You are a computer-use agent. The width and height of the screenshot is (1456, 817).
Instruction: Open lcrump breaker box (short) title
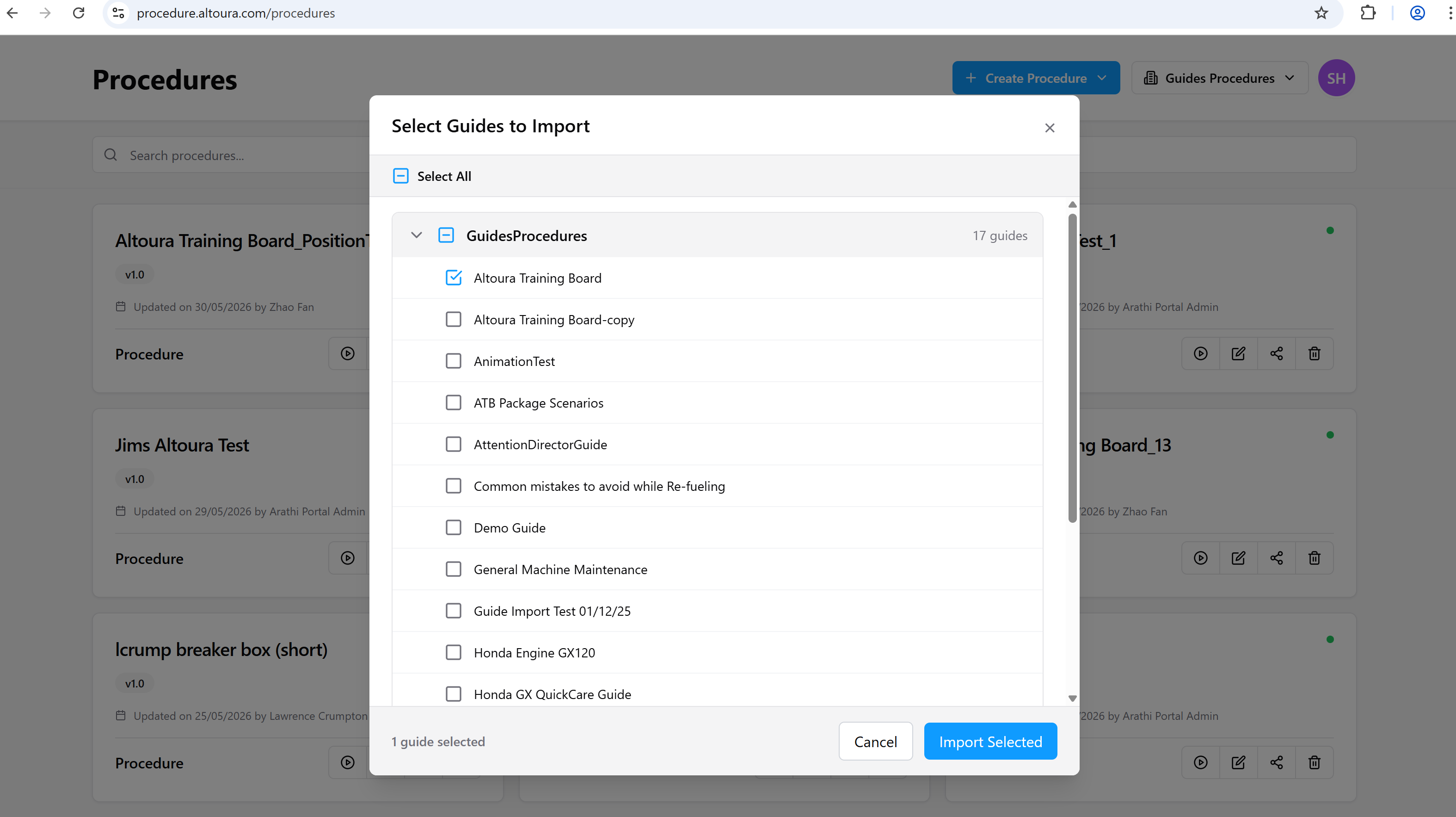coord(221,650)
